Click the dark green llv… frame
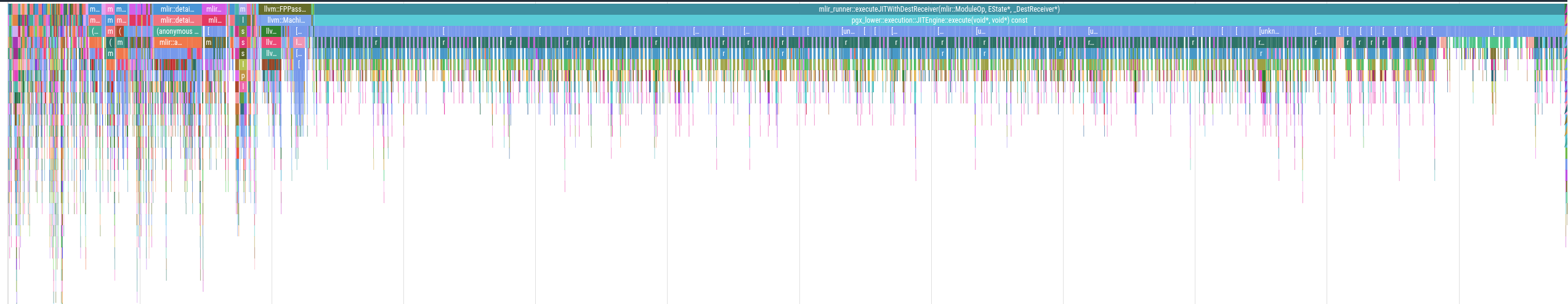 tap(271, 31)
